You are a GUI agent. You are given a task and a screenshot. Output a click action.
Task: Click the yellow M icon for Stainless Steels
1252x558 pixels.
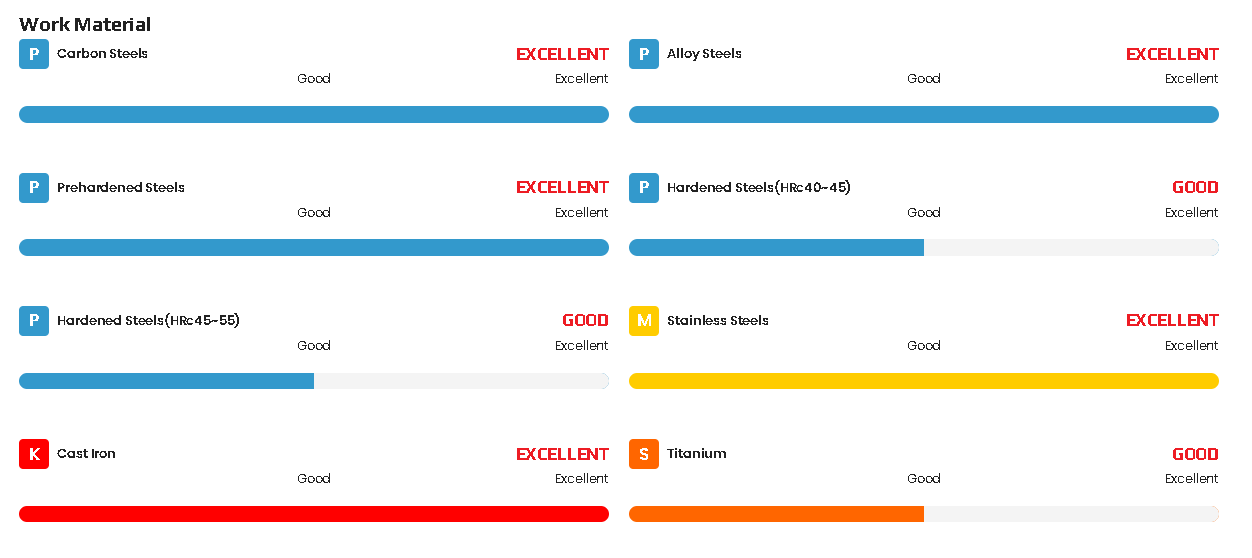pyautogui.click(x=644, y=321)
